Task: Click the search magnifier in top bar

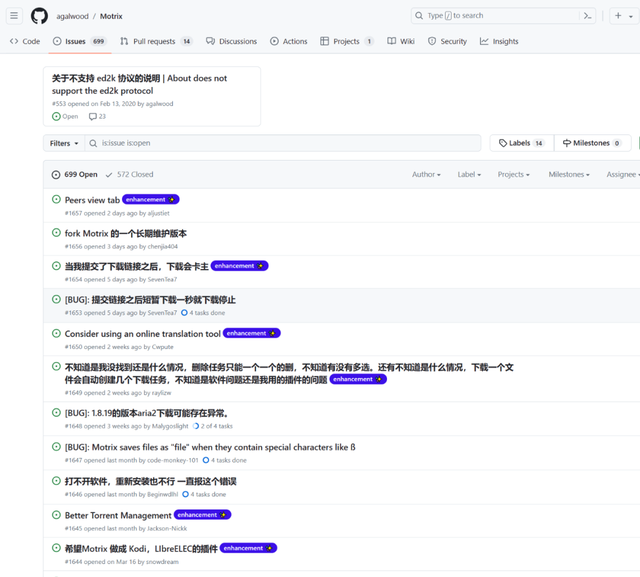Action: [x=419, y=16]
